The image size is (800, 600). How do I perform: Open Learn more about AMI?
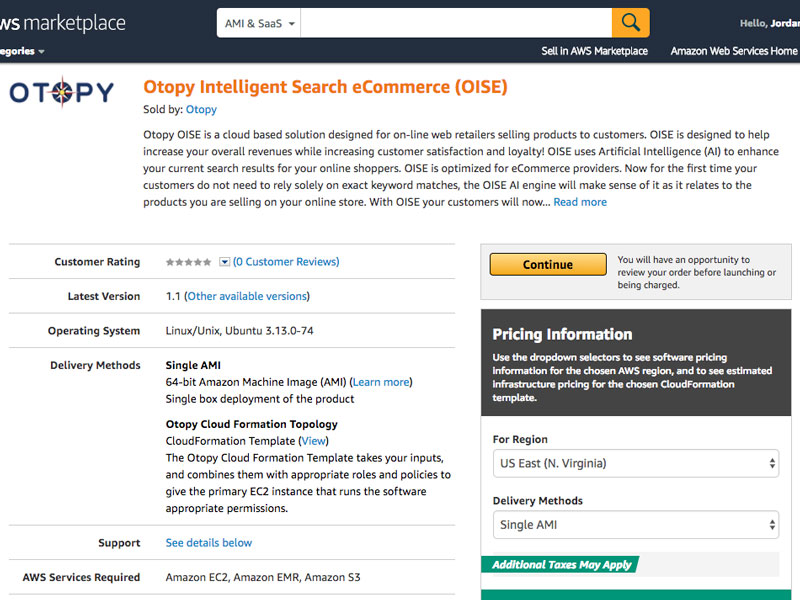coord(381,382)
